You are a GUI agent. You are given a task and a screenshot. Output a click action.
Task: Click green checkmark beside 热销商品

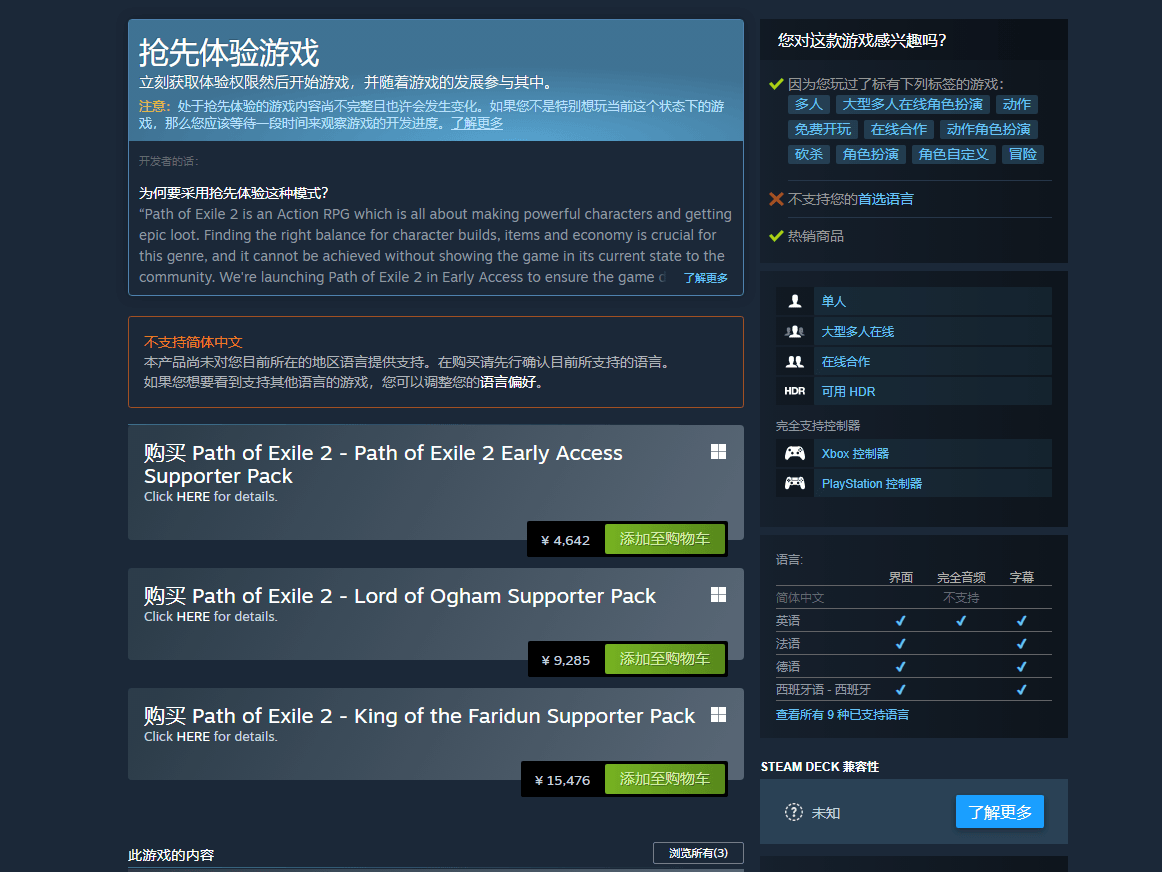point(776,236)
